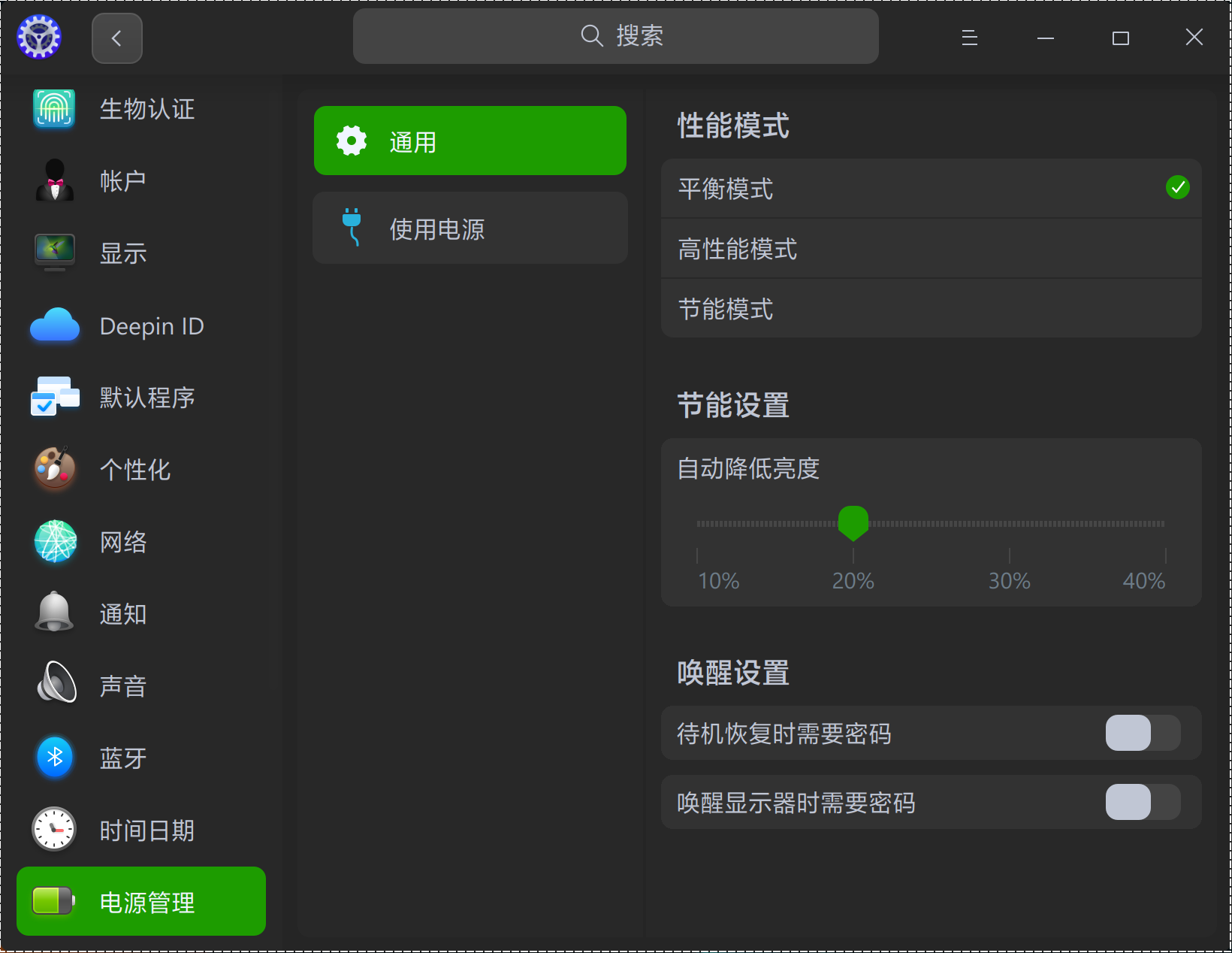Viewport: 1232px width, 953px height.
Task: Choose Power Saver mode option
Action: 931,309
